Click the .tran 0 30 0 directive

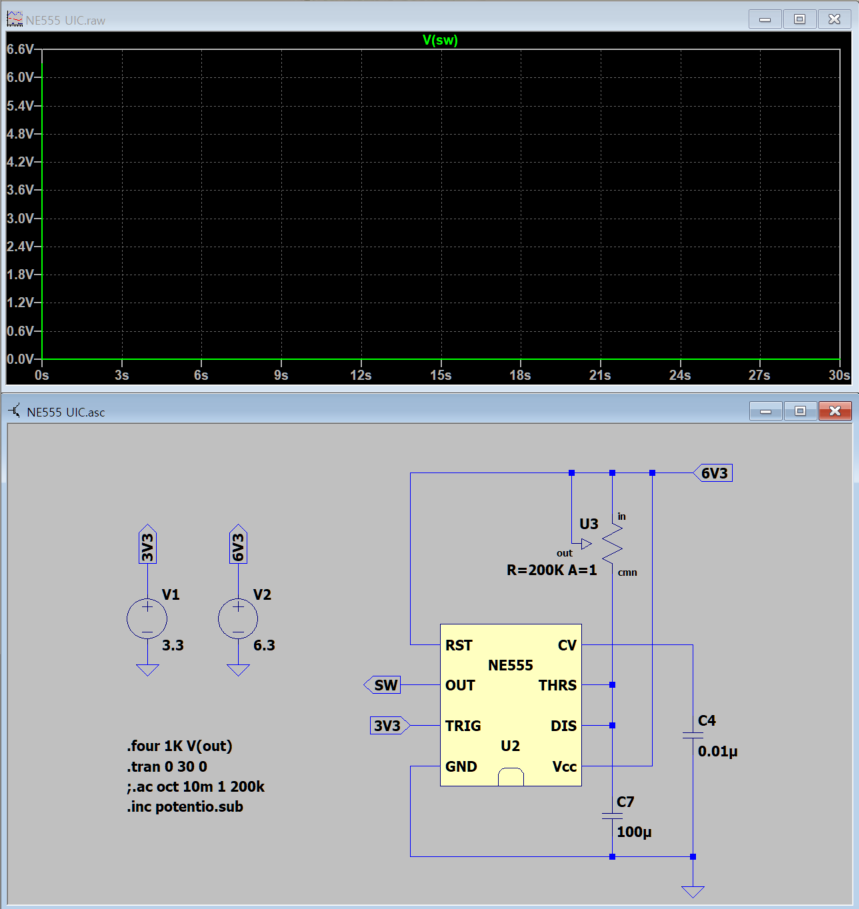pyautogui.click(x=167, y=766)
